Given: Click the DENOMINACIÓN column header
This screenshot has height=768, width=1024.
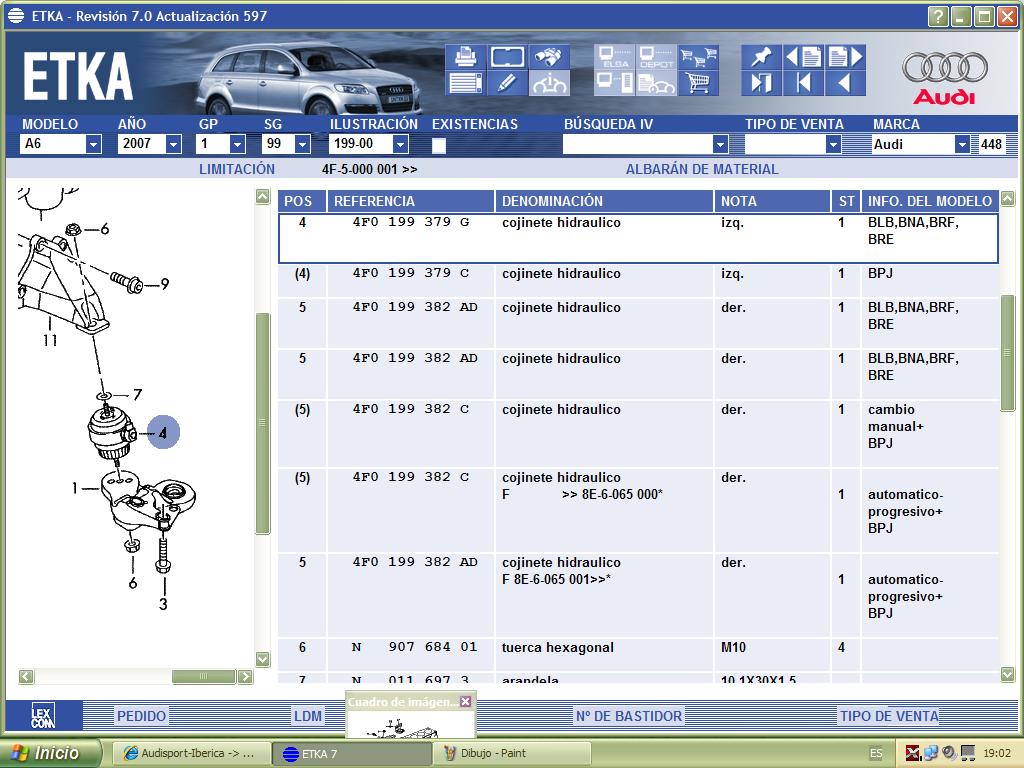Looking at the screenshot, I should pos(604,201).
